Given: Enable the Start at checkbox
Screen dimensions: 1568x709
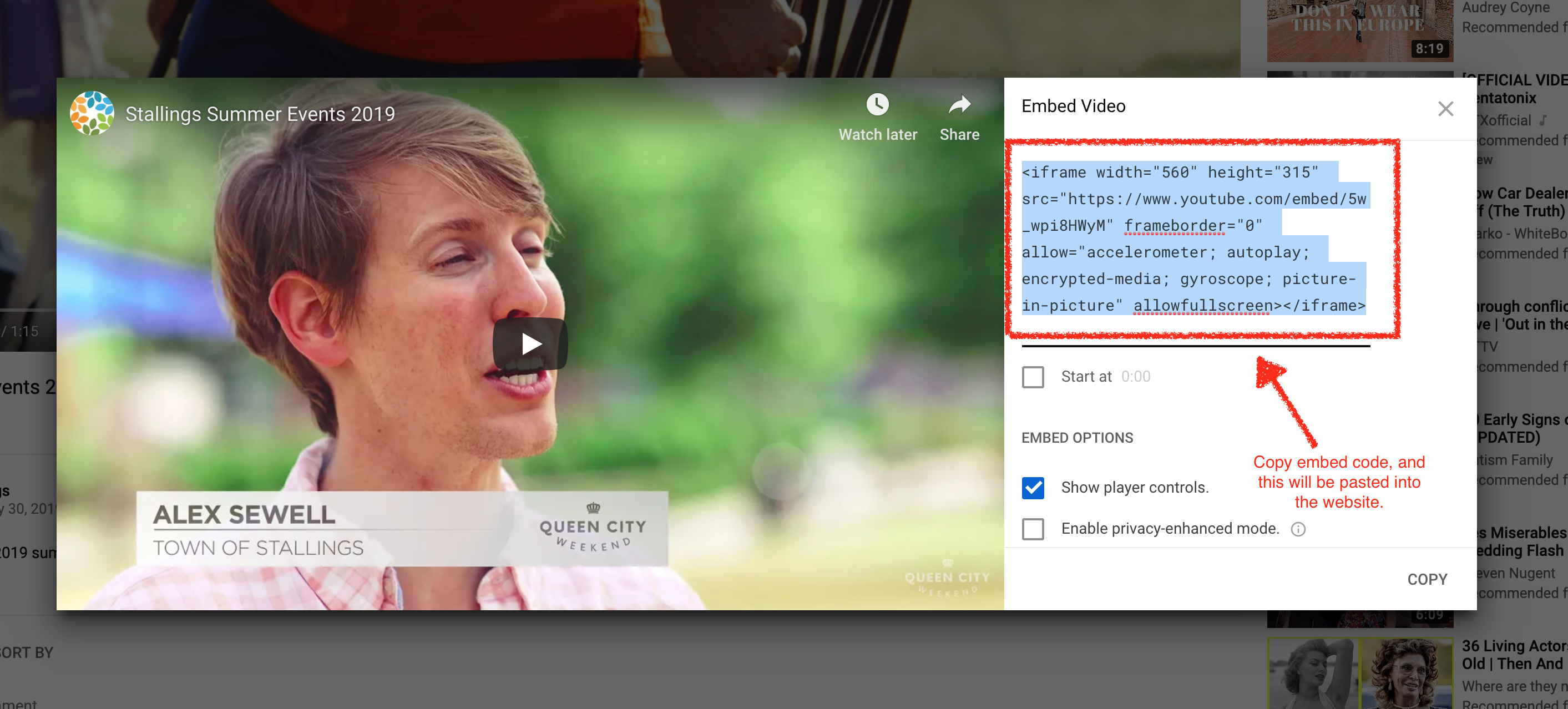Looking at the screenshot, I should tap(1033, 377).
